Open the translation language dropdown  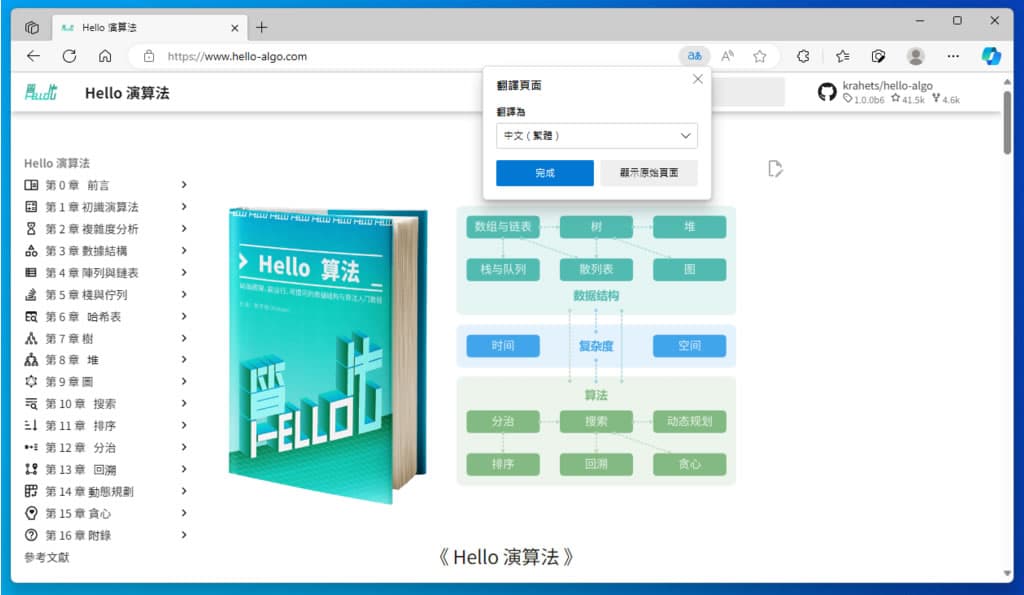point(596,135)
